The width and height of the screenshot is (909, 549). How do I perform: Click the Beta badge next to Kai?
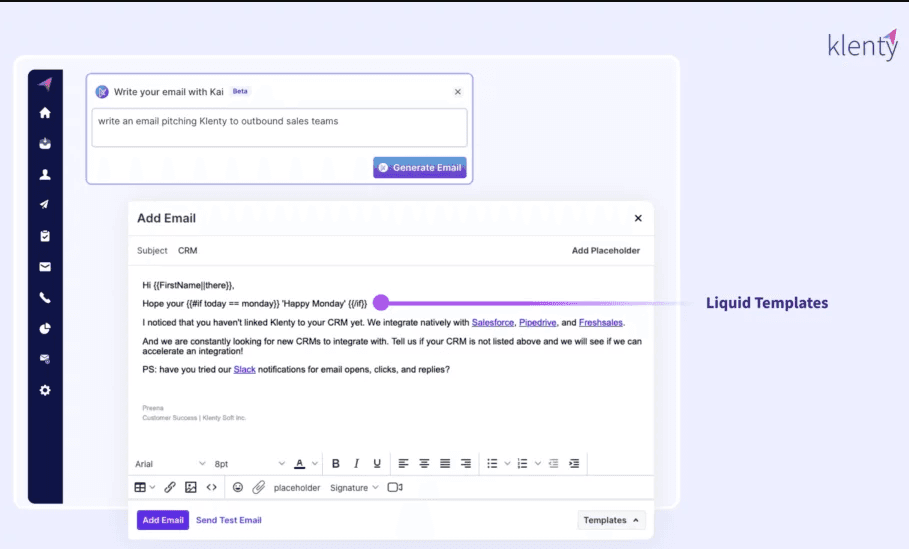240,91
